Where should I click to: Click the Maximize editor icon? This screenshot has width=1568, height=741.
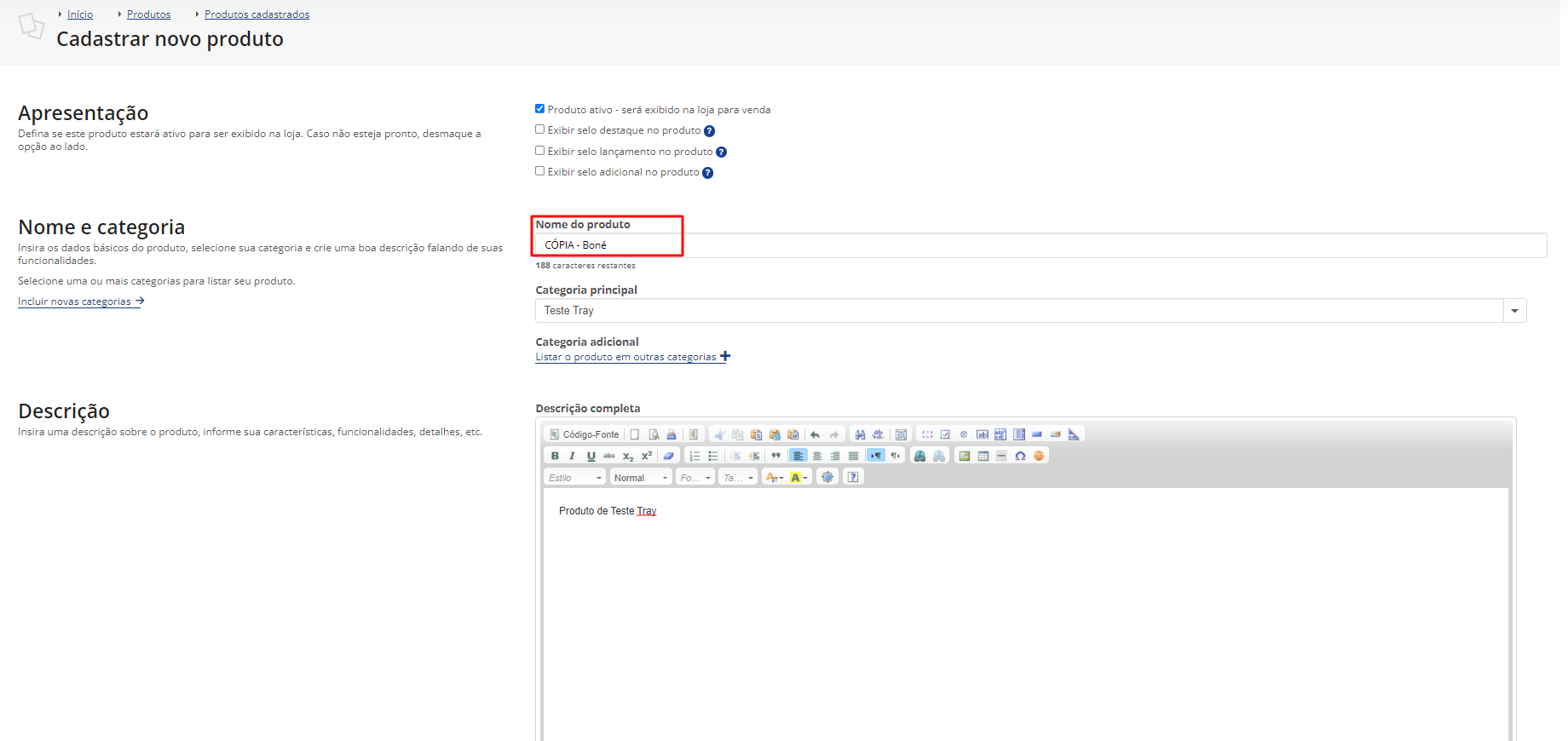coord(827,477)
